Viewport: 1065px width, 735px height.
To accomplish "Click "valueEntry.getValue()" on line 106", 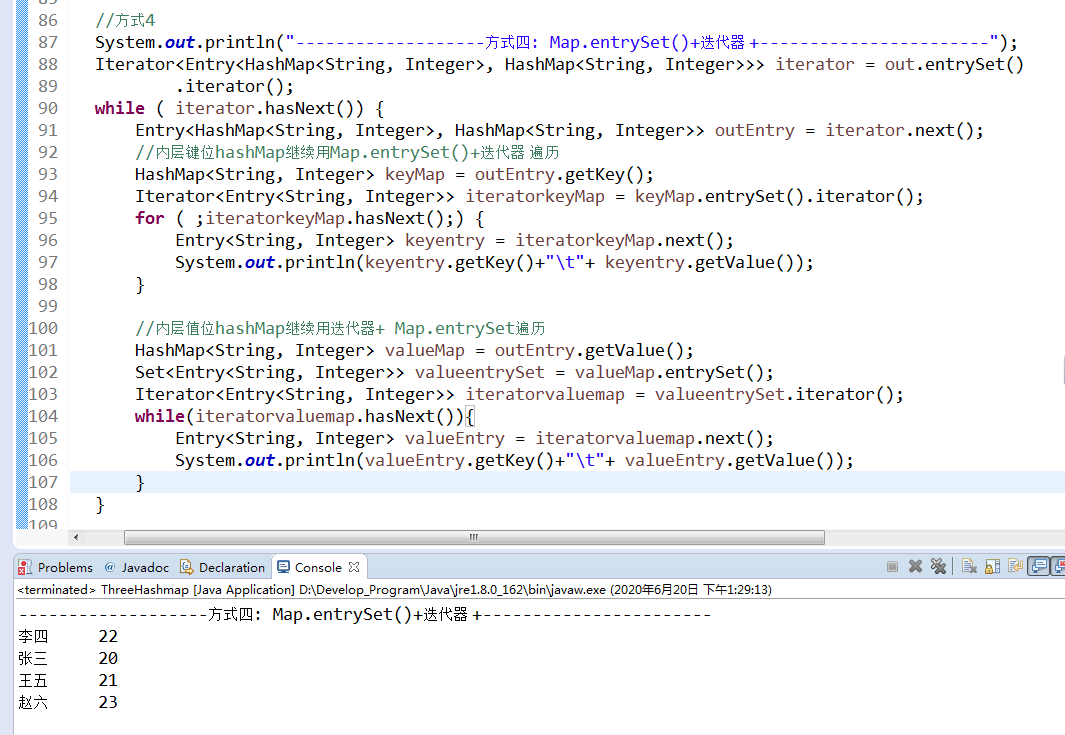I will [x=727, y=460].
